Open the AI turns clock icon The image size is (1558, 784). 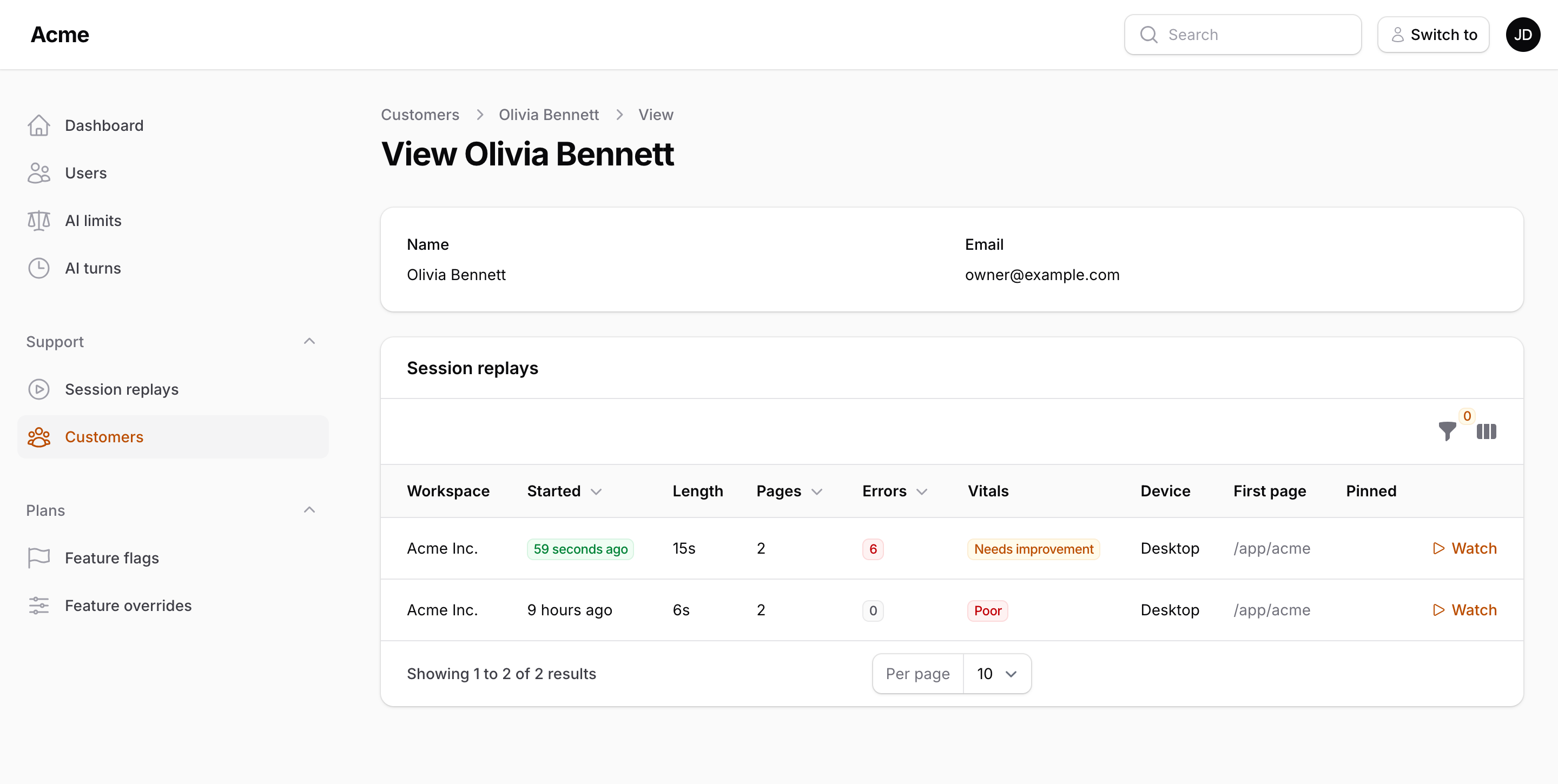coord(39,268)
